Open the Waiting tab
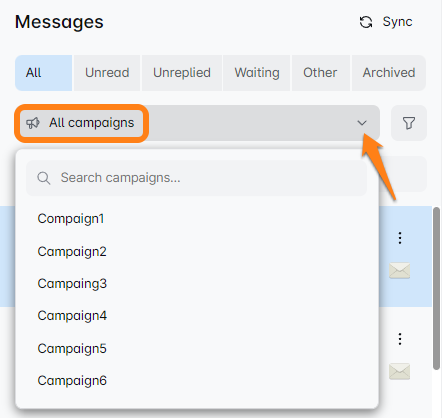 pyautogui.click(x=257, y=73)
